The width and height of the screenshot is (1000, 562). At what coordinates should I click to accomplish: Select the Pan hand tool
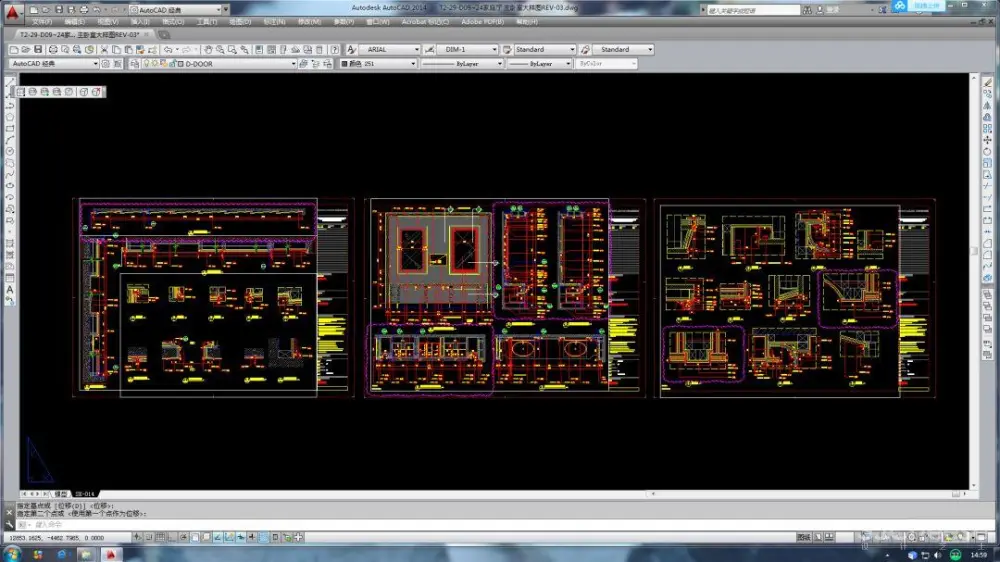point(209,49)
